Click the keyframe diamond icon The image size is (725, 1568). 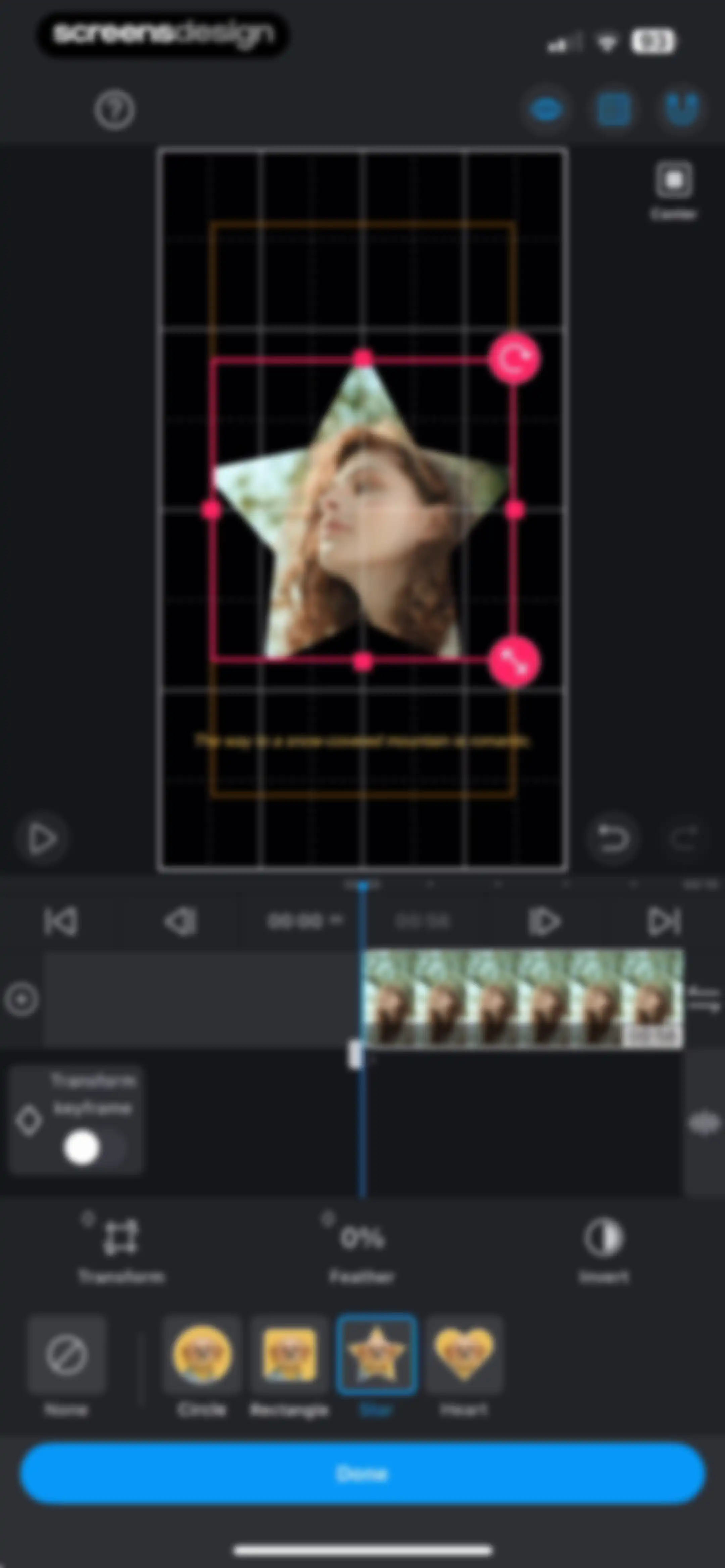pos(29,1120)
